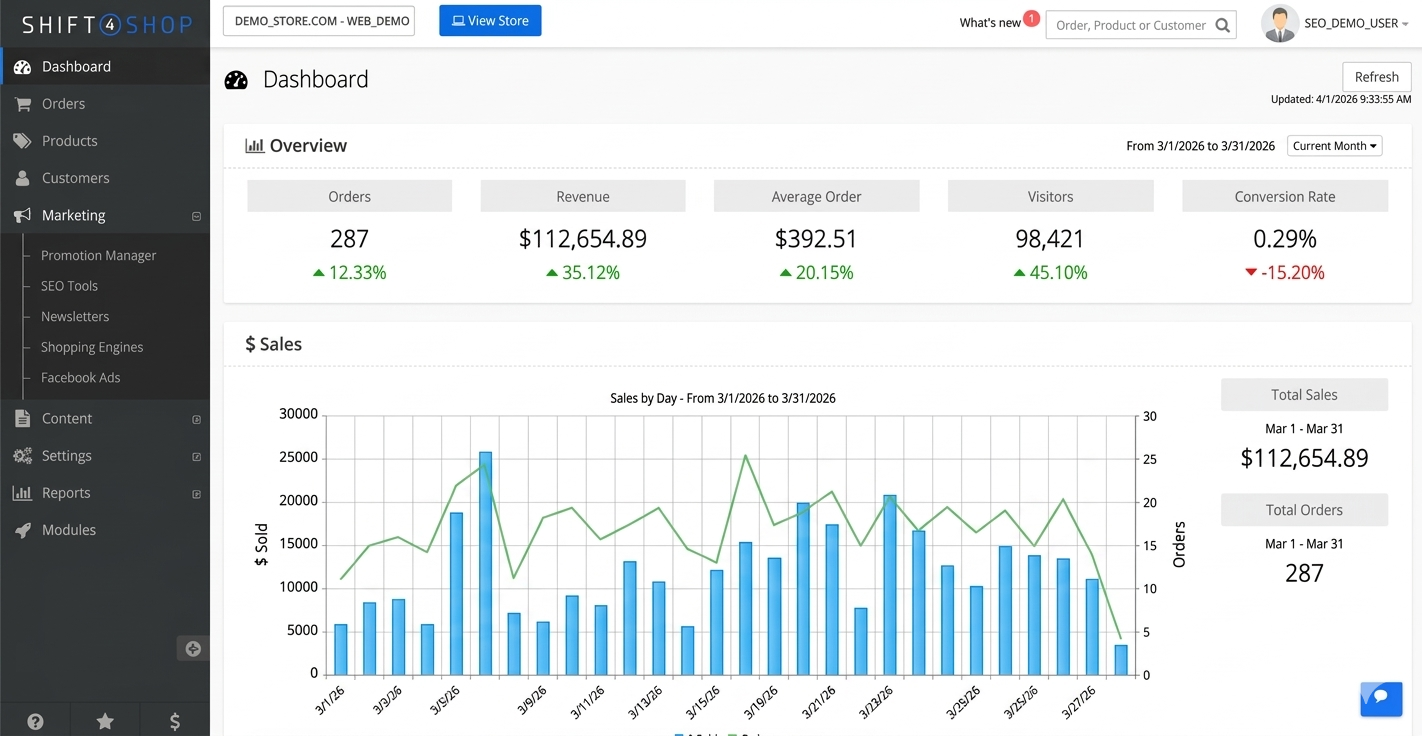Open SEO Tools from the Marketing menu
Screen dimensions: 1422x736
click(66, 286)
